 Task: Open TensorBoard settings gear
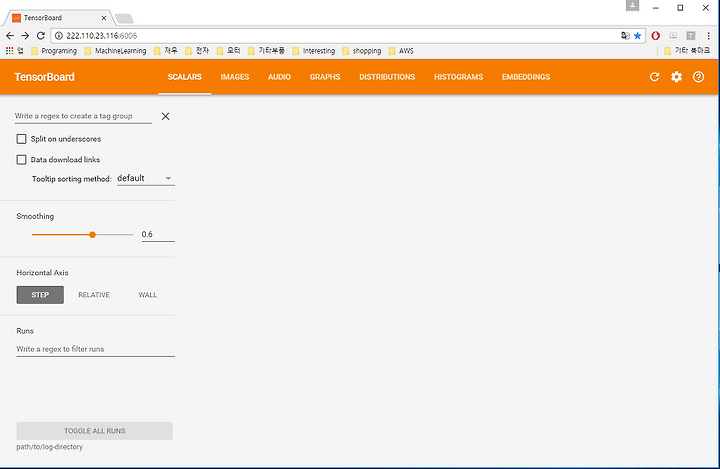tap(676, 77)
